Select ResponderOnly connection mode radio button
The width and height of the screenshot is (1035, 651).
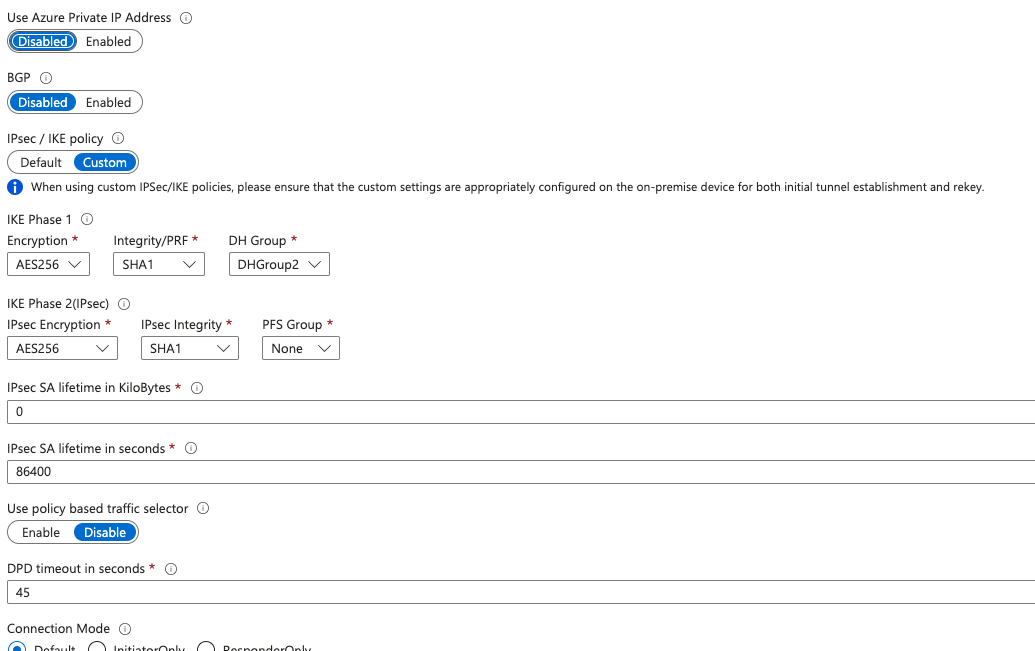tap(206, 647)
